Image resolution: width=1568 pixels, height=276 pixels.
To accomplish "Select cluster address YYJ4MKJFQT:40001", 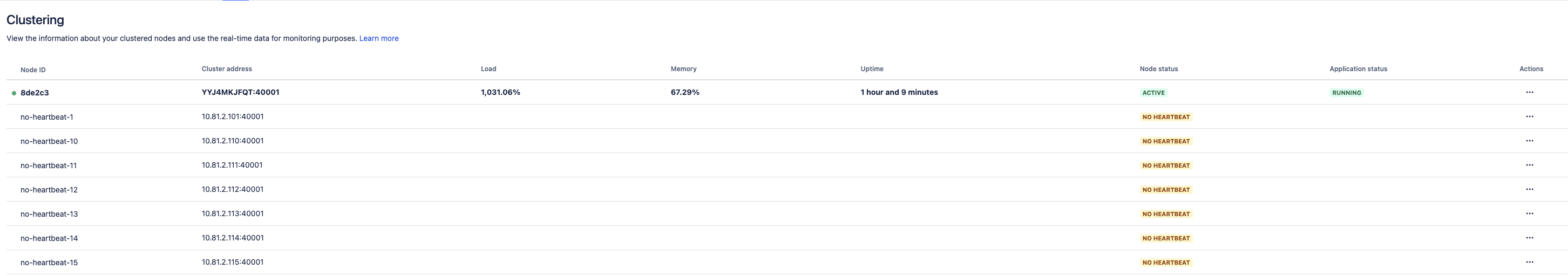I will (240, 92).
